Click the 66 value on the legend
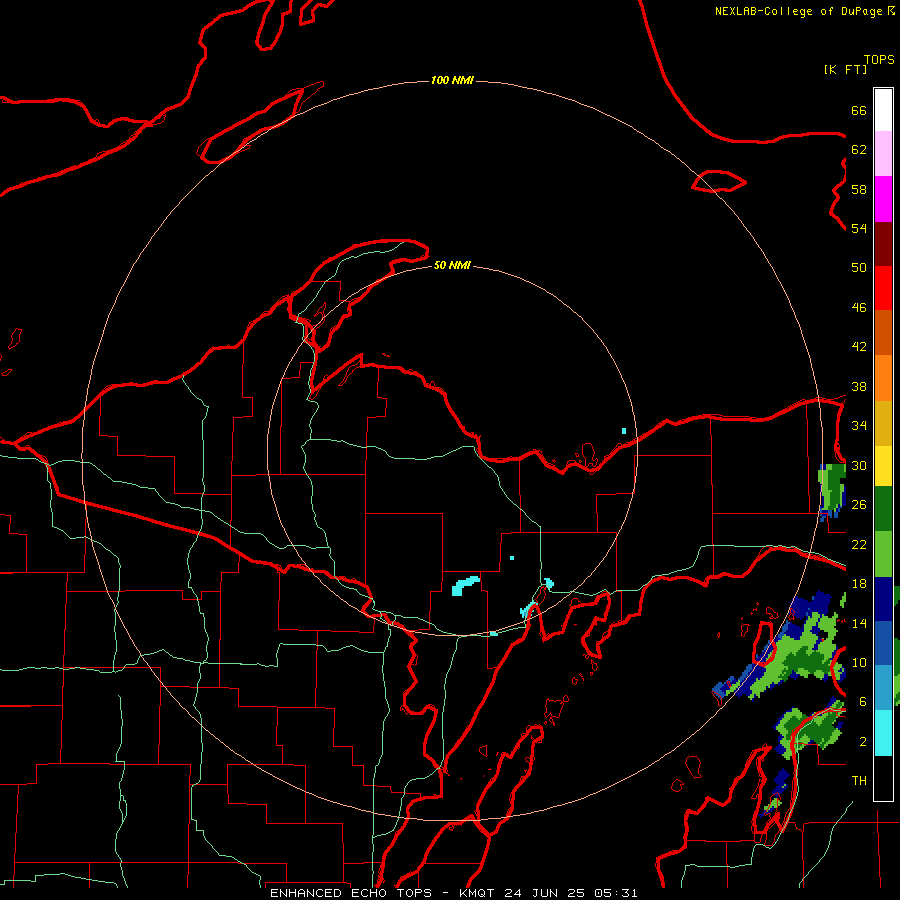Image resolution: width=900 pixels, height=900 pixels. point(859,110)
